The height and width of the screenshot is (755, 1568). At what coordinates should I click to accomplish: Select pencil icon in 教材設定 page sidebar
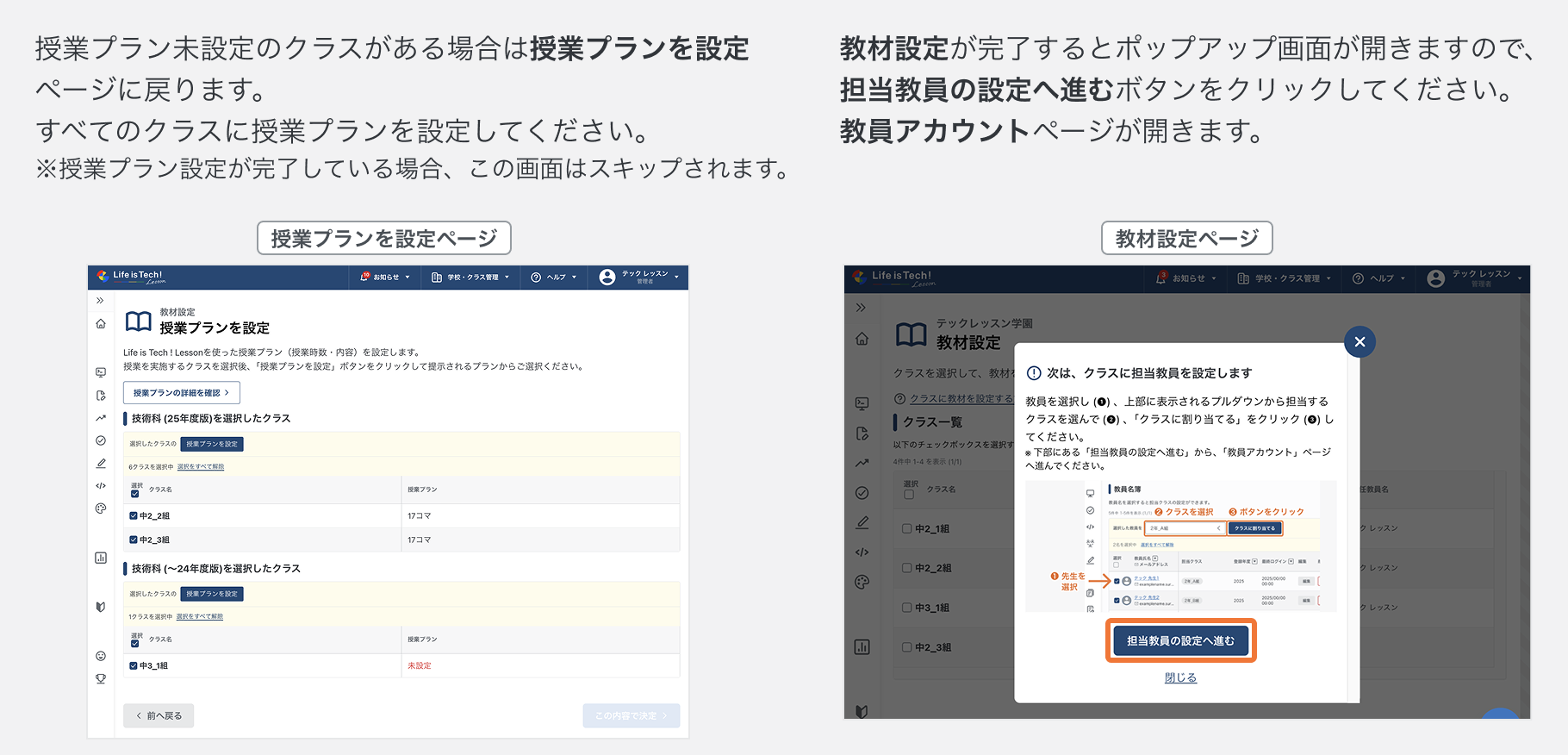tap(862, 522)
